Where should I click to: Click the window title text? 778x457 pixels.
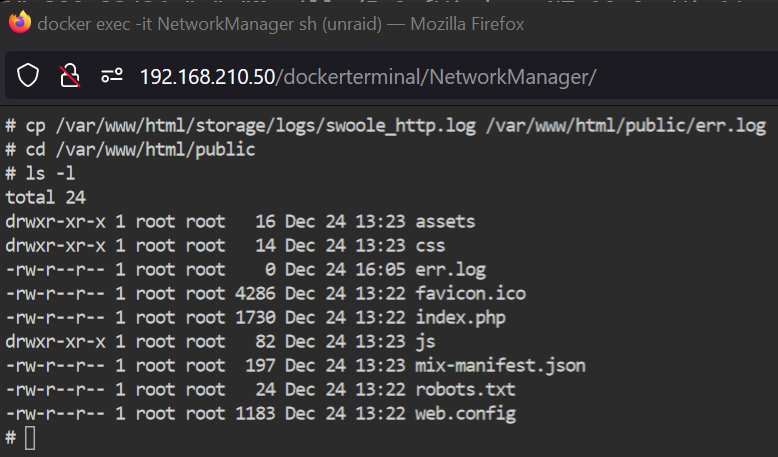pyautogui.click(x=281, y=24)
